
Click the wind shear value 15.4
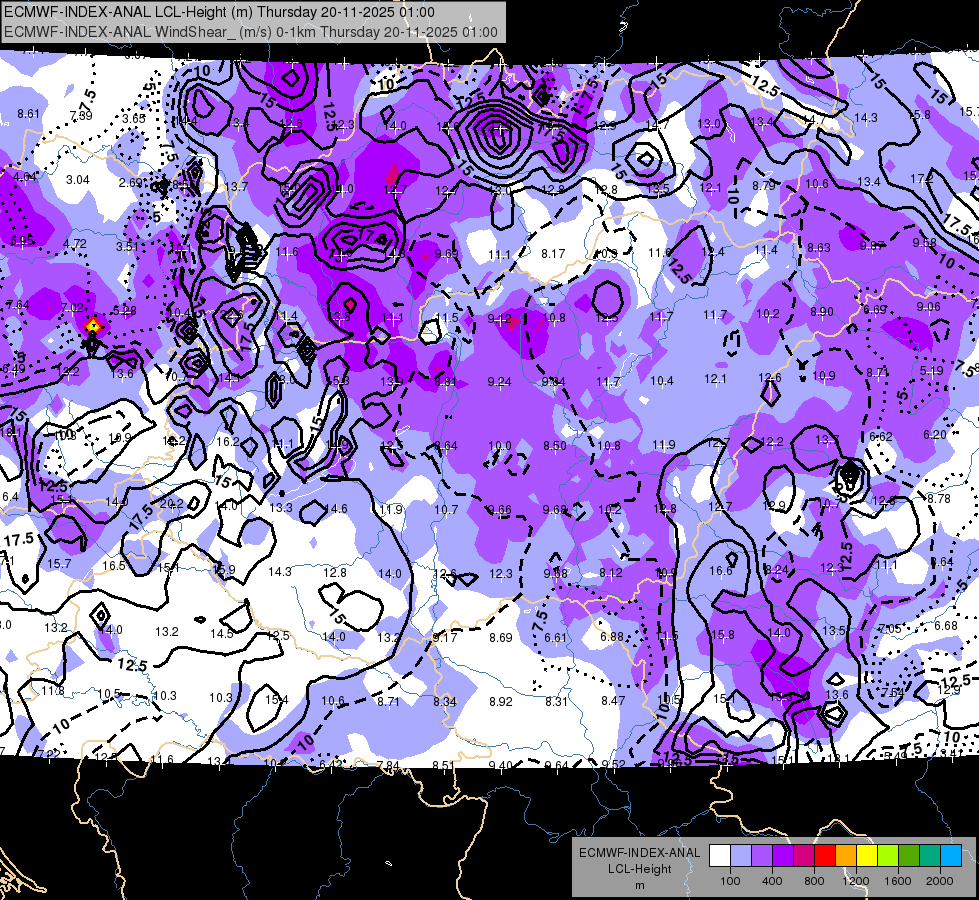(x=277, y=700)
